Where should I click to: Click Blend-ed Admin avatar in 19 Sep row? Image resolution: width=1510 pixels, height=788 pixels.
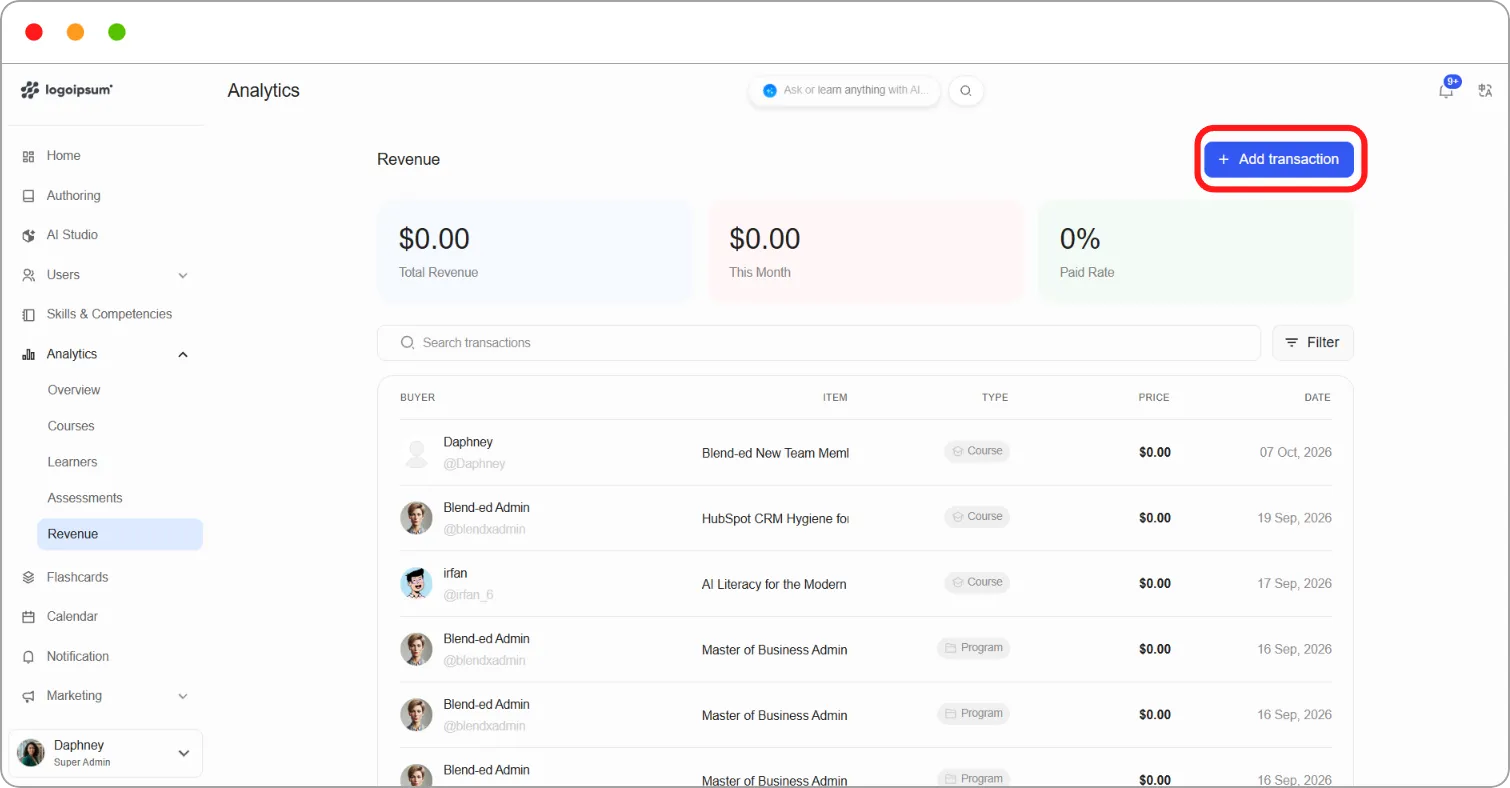417,518
